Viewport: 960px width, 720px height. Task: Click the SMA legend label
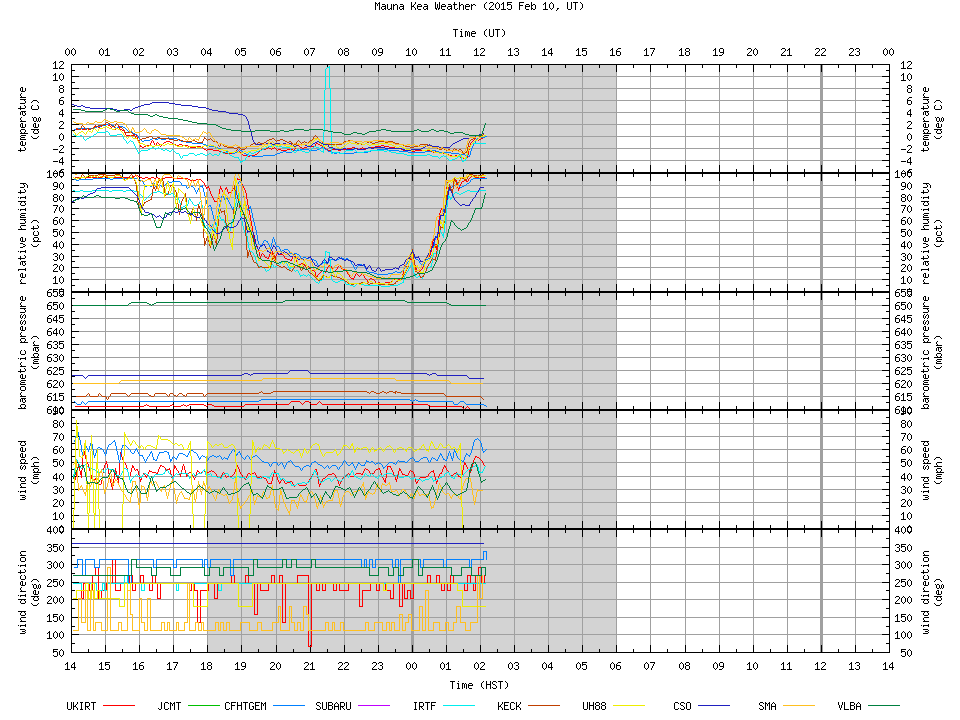click(x=767, y=706)
